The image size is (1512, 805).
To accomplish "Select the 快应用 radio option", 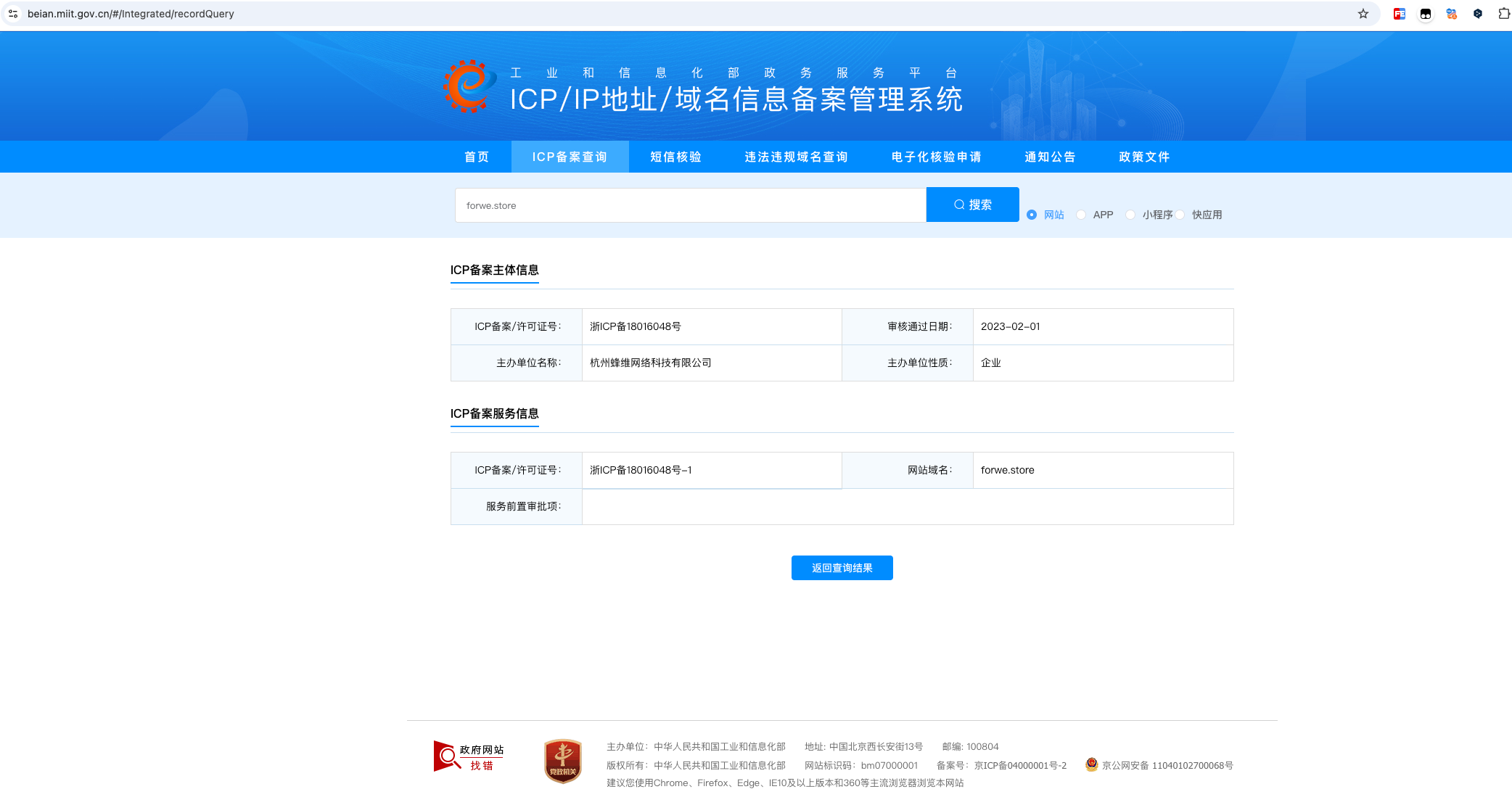I will 1180,215.
